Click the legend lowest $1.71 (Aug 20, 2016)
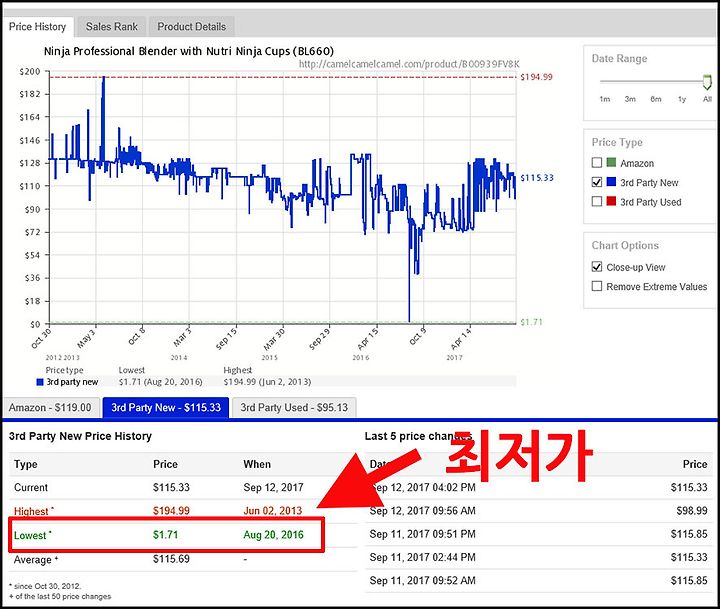720x609 pixels. coord(160,382)
